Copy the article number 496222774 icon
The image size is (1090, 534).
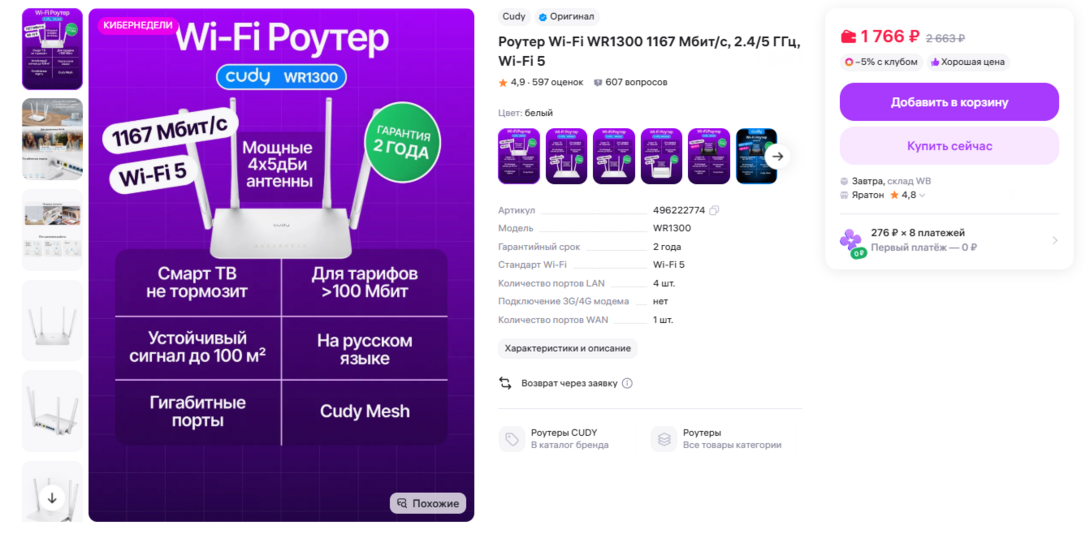click(x=714, y=210)
